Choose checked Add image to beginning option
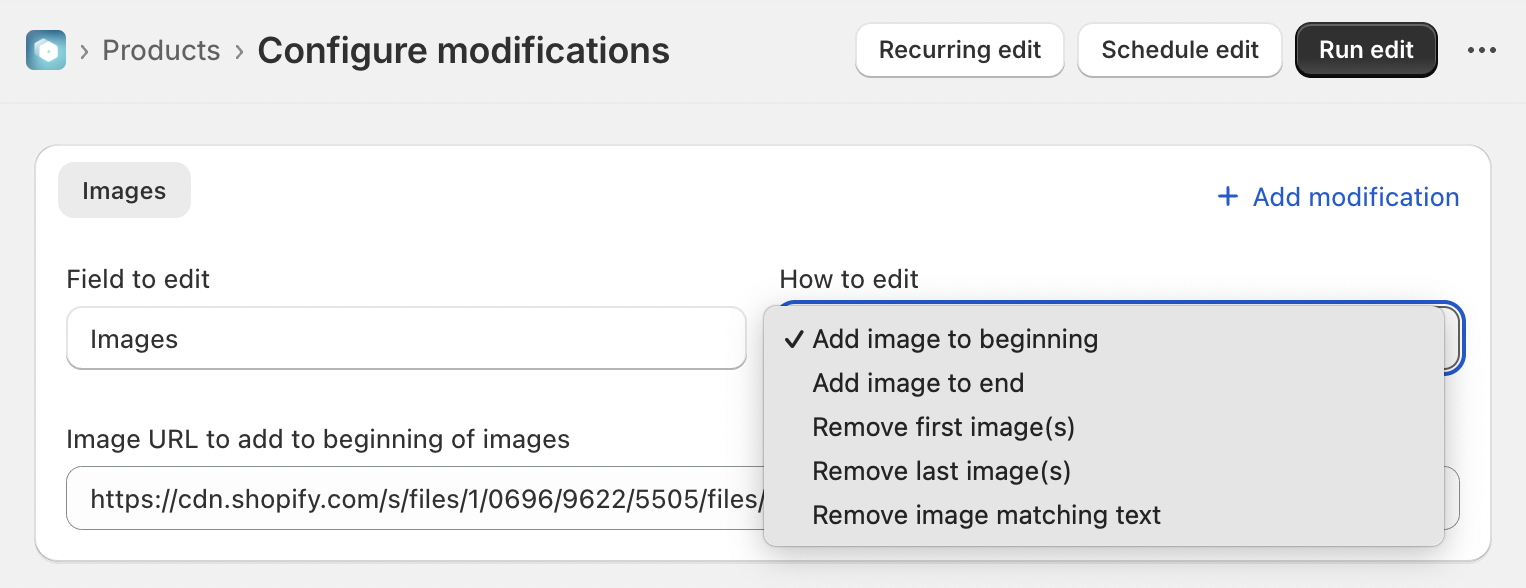The height and width of the screenshot is (588, 1526). [x=955, y=339]
